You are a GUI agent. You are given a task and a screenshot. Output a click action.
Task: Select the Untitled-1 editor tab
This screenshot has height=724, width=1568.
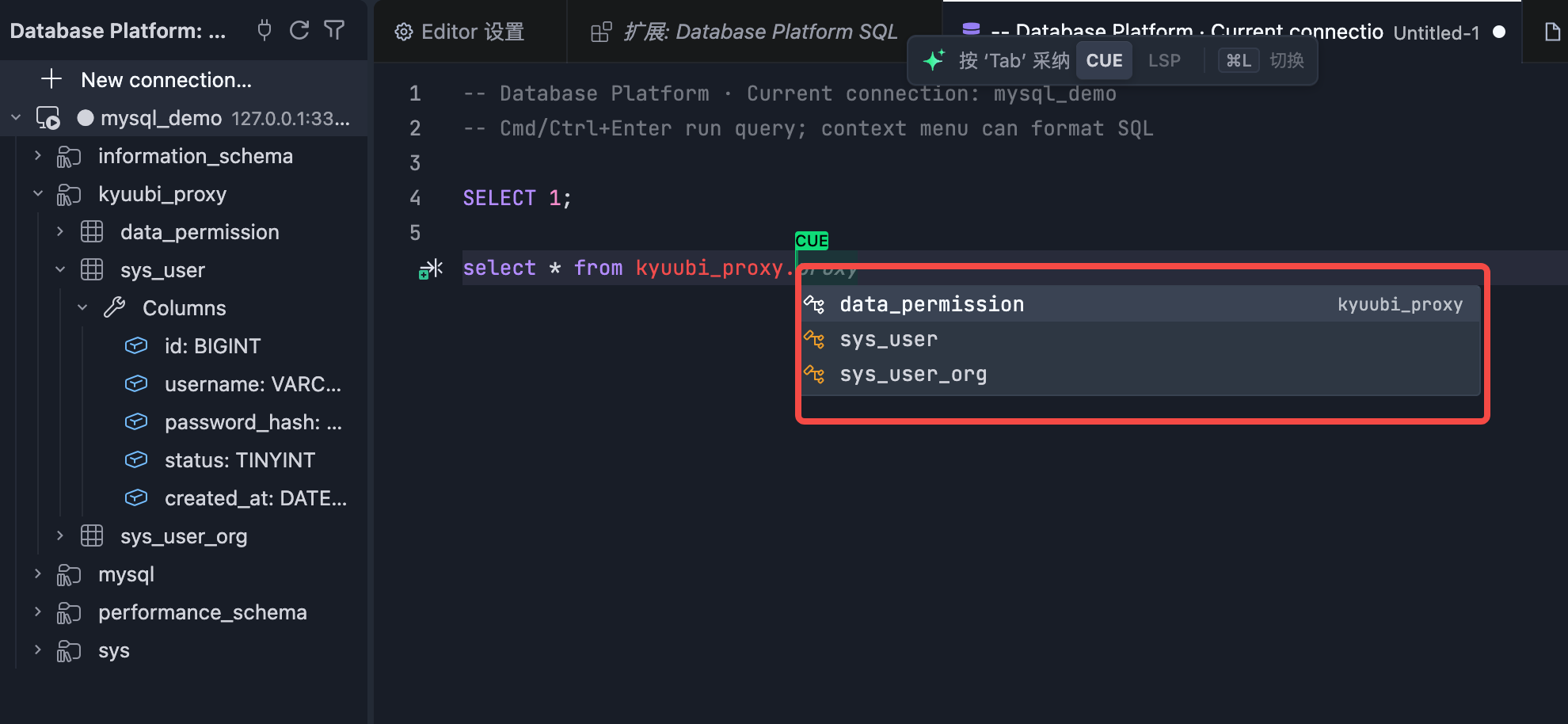tap(1231, 32)
